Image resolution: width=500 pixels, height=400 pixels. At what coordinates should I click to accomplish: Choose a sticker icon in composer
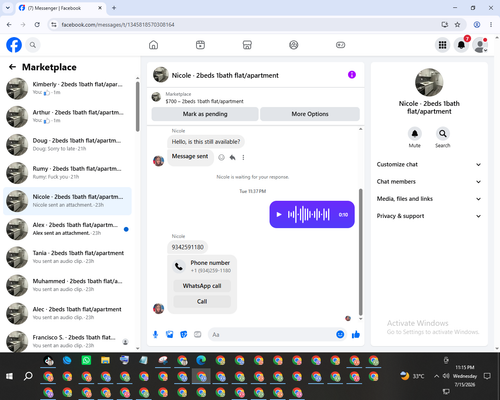(184, 334)
